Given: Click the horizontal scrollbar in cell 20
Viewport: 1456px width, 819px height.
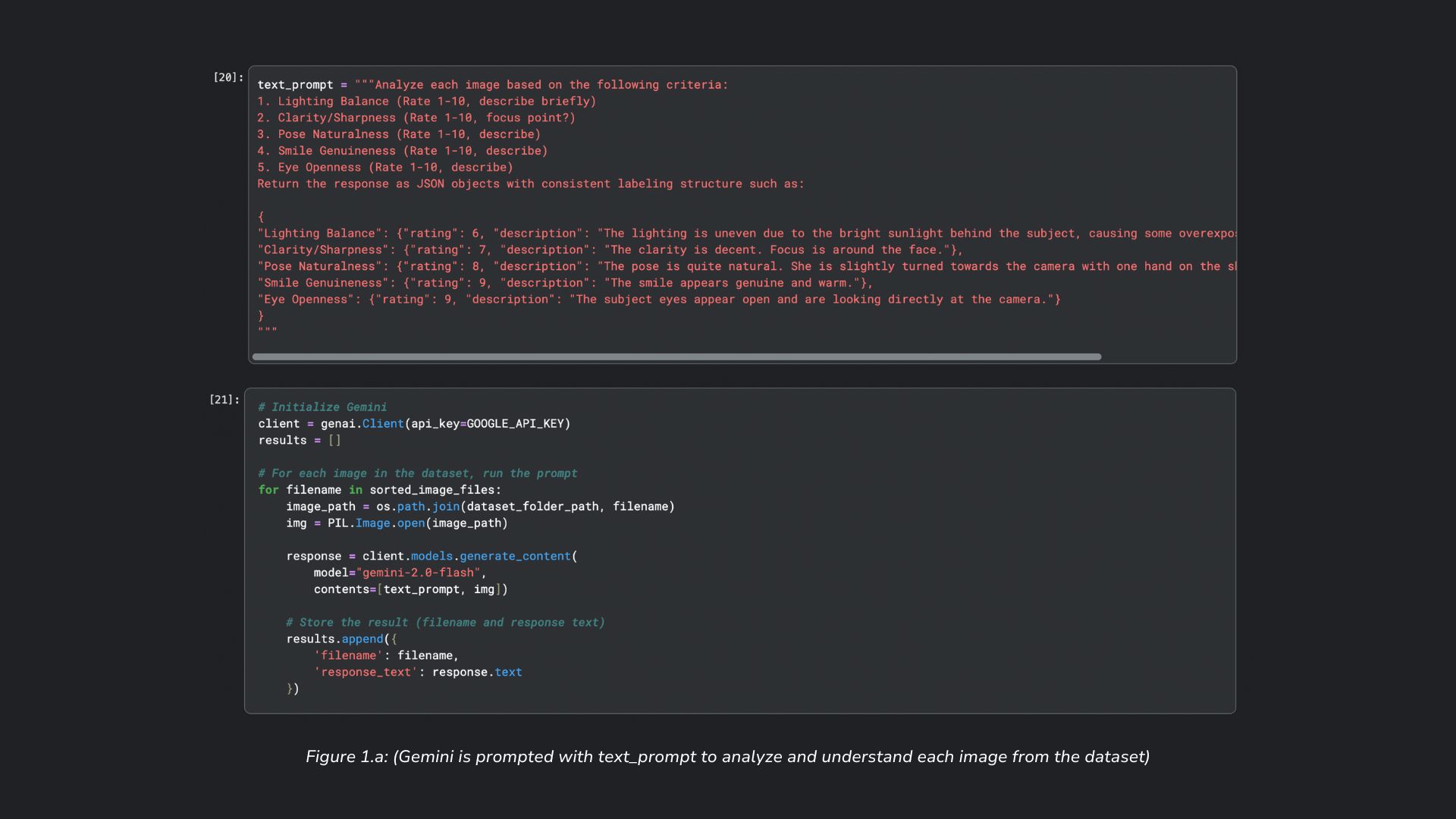Looking at the screenshot, I should click(676, 356).
